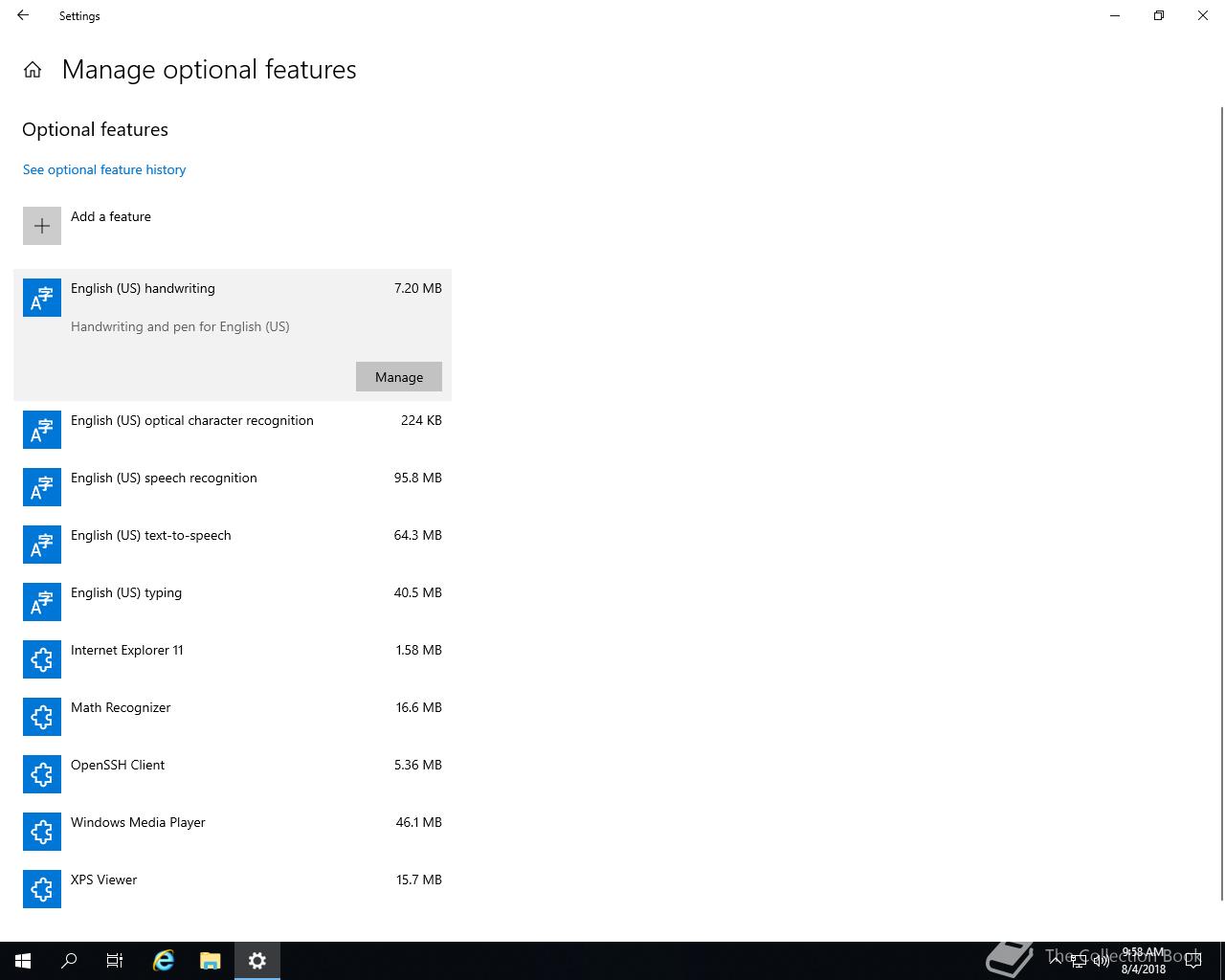This screenshot has width=1225, height=980.
Task: Click the 7.20 MB size value
Action: pyautogui.click(x=418, y=288)
